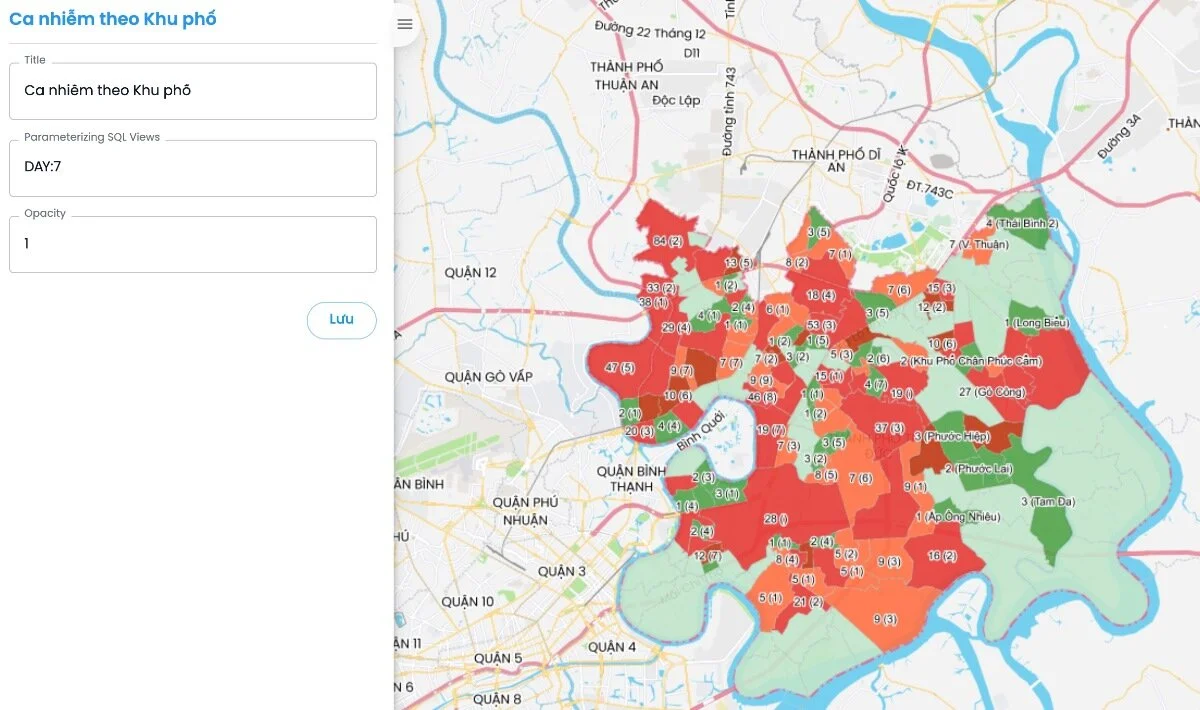Select the '1 (Ấp Ông Nhiêu)' label
Screen dimensions: 1200x710
[x=958, y=517]
